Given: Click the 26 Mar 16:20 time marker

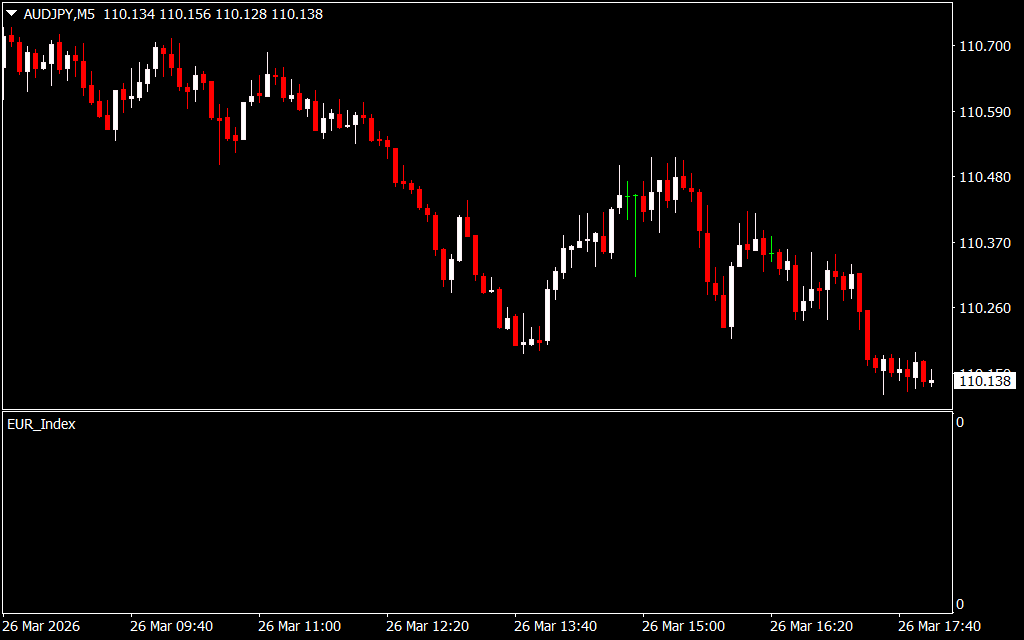Looking at the screenshot, I should coord(811,626).
